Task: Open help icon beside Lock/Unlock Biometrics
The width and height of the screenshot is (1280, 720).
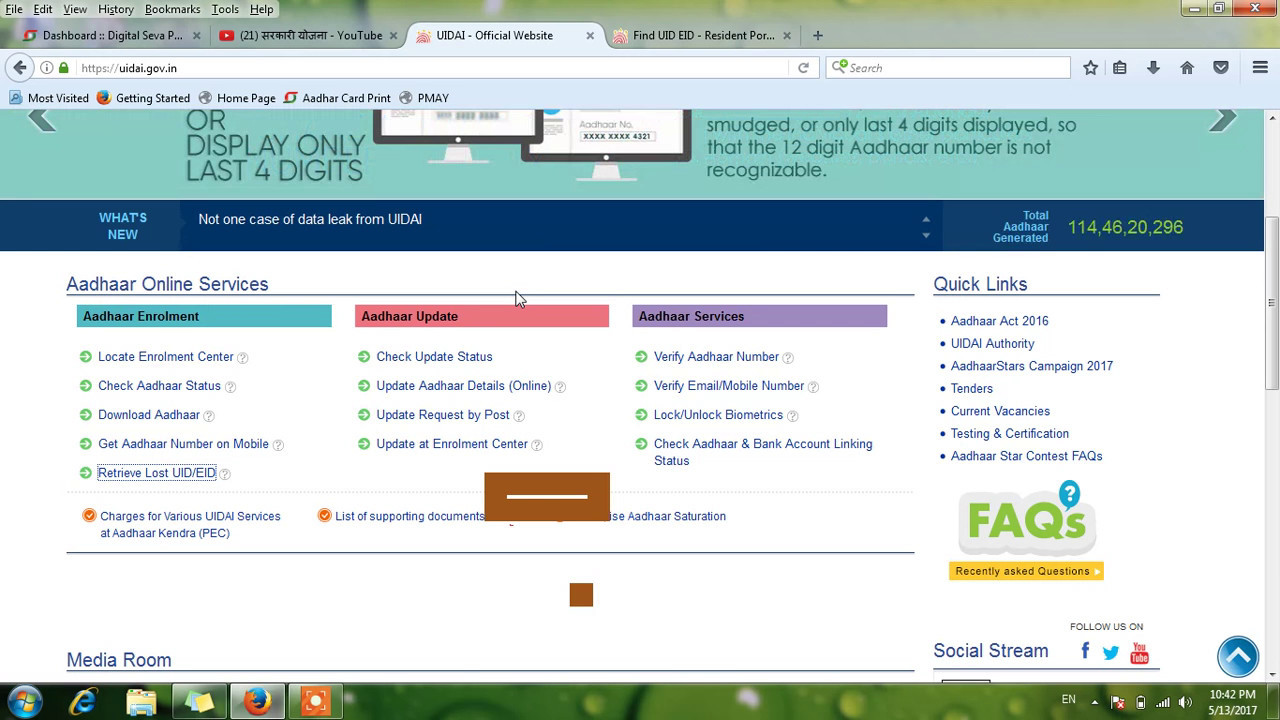Action: pos(793,416)
